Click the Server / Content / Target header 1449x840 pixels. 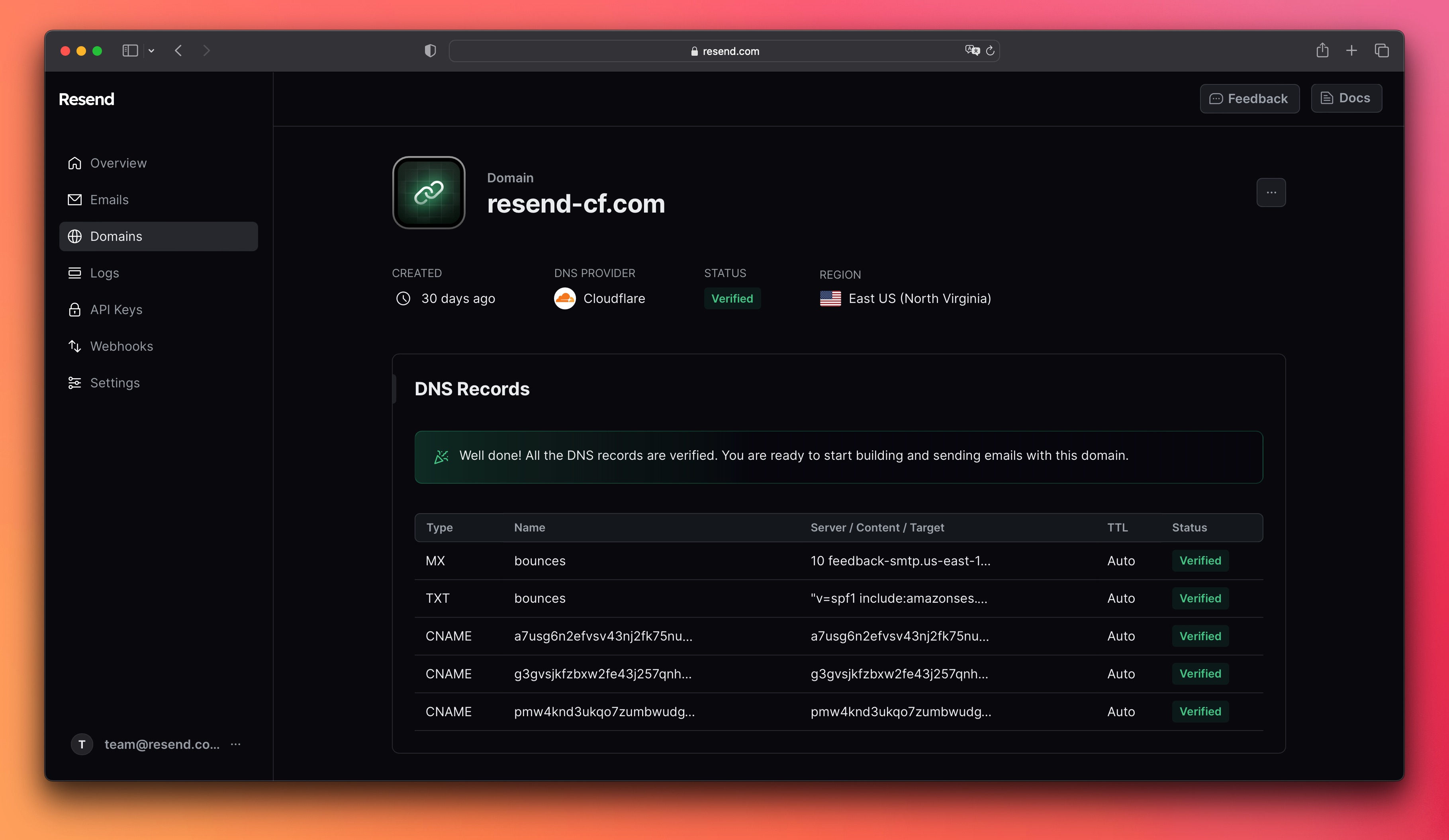877,527
